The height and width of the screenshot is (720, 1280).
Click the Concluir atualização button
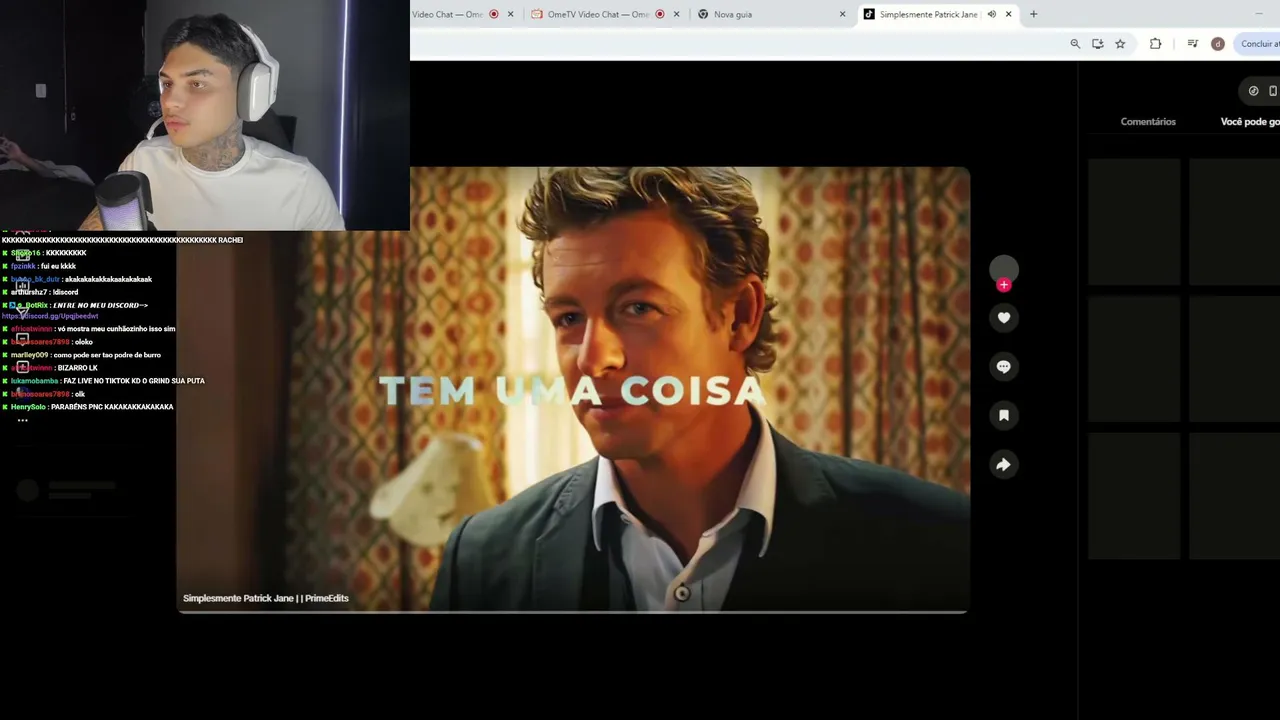point(1258,44)
